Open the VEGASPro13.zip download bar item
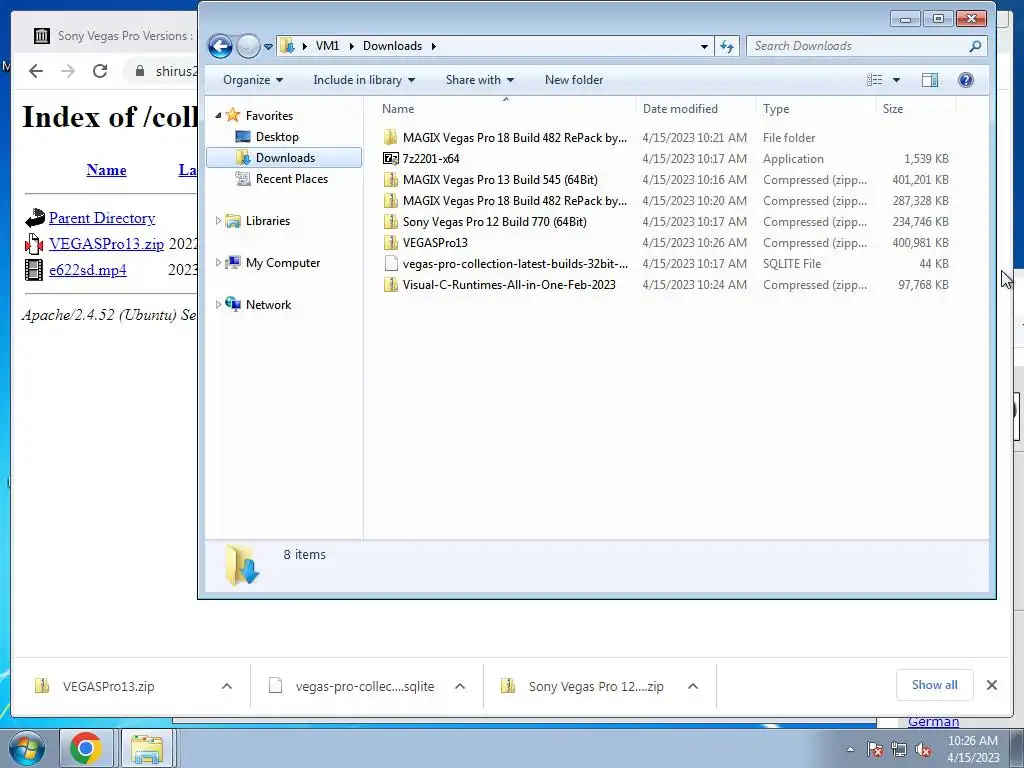 click(108, 686)
